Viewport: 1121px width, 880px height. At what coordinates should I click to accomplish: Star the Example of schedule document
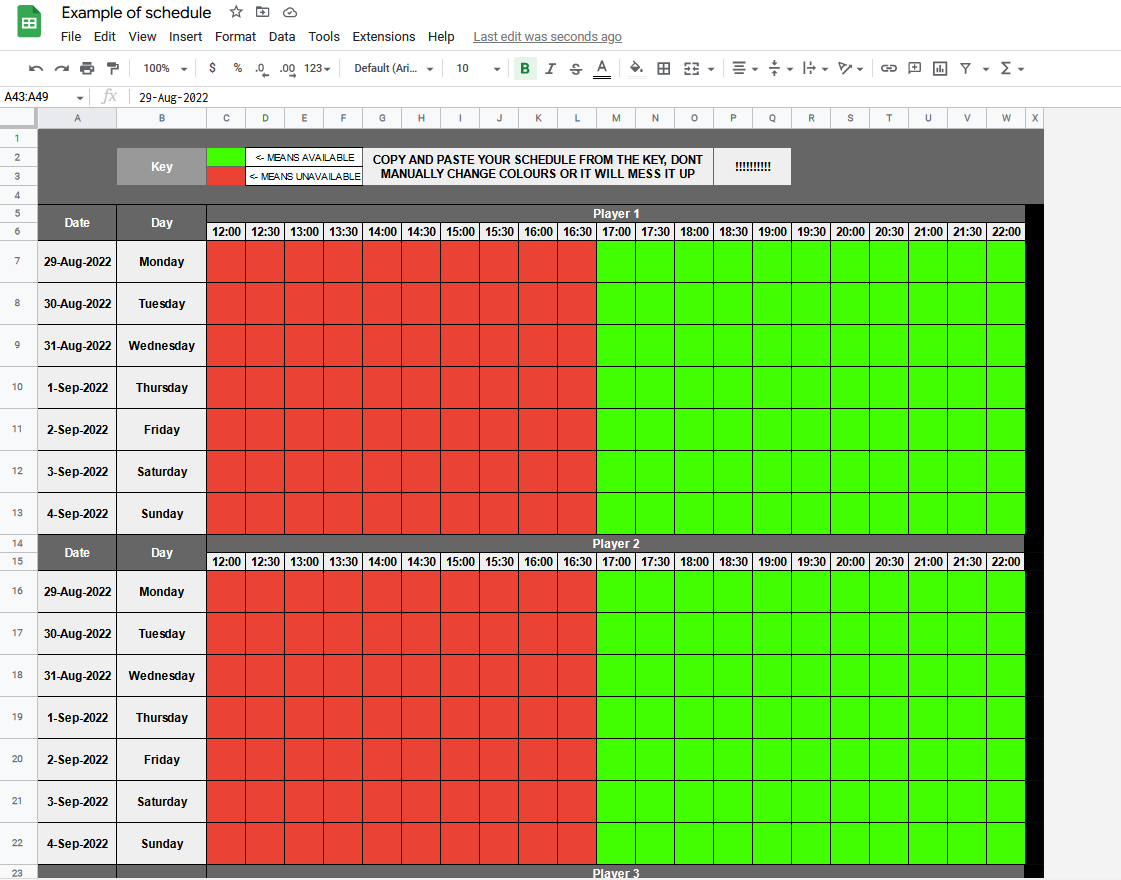tap(236, 12)
